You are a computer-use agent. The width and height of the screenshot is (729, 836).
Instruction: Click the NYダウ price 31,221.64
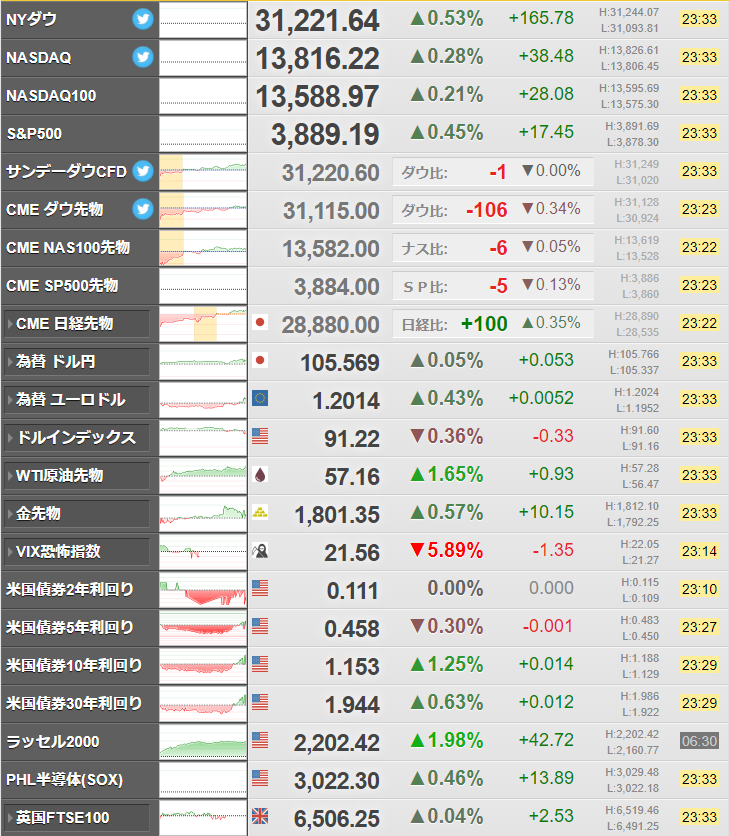point(317,21)
